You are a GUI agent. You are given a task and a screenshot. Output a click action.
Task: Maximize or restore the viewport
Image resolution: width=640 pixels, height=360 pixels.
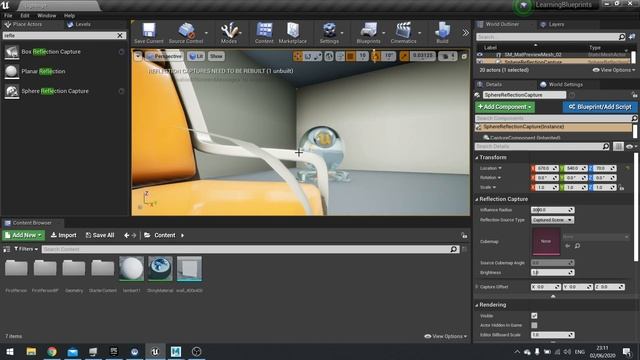click(x=464, y=56)
